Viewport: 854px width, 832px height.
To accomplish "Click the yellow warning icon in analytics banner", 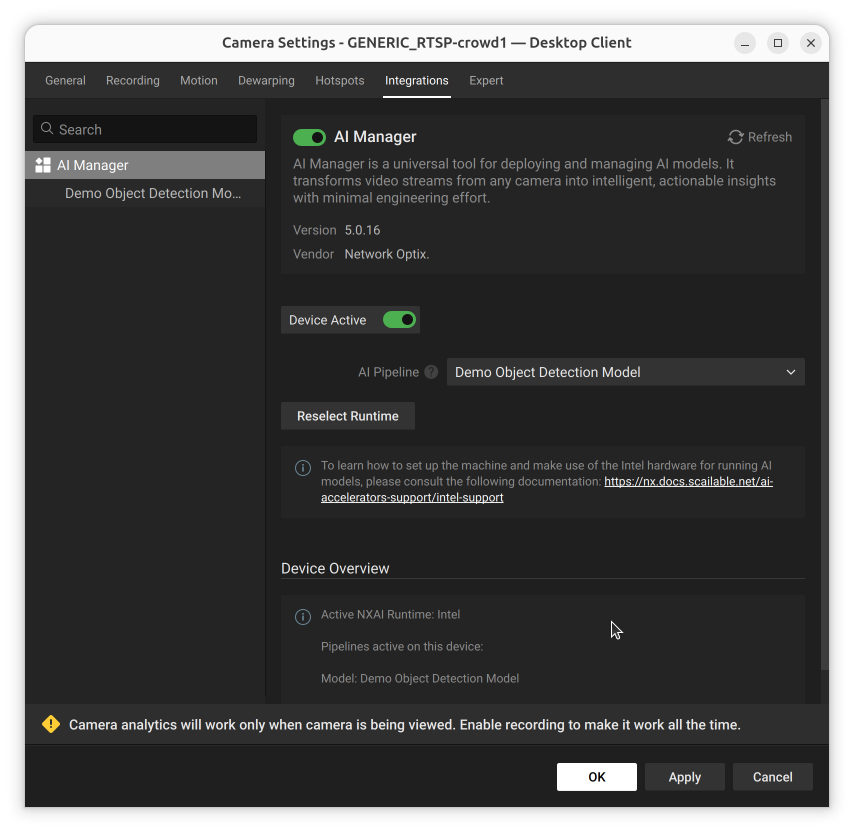I will (51, 724).
